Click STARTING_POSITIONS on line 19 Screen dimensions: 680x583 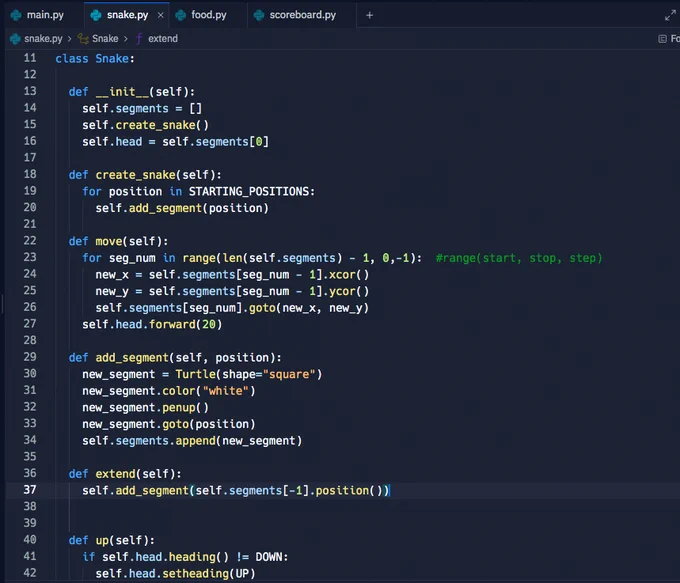coord(248,191)
